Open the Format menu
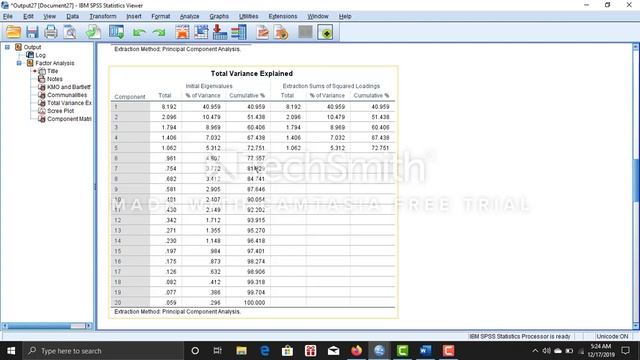This screenshot has width=640, height=360. click(x=160, y=16)
